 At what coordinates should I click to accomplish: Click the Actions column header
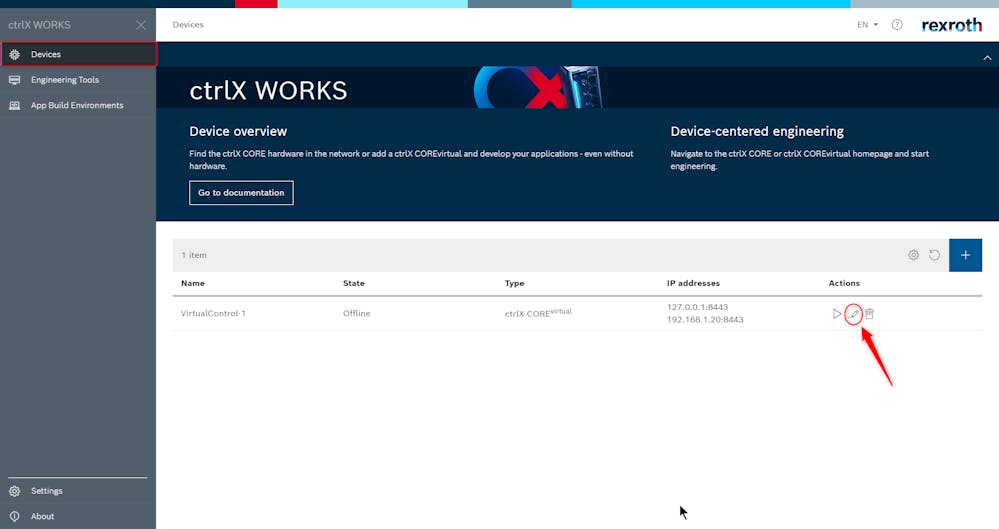pyautogui.click(x=844, y=283)
